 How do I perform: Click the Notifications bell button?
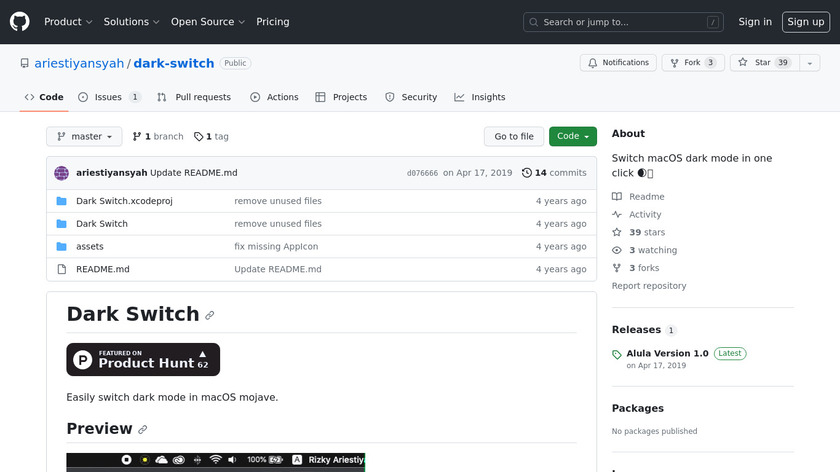[x=618, y=63]
